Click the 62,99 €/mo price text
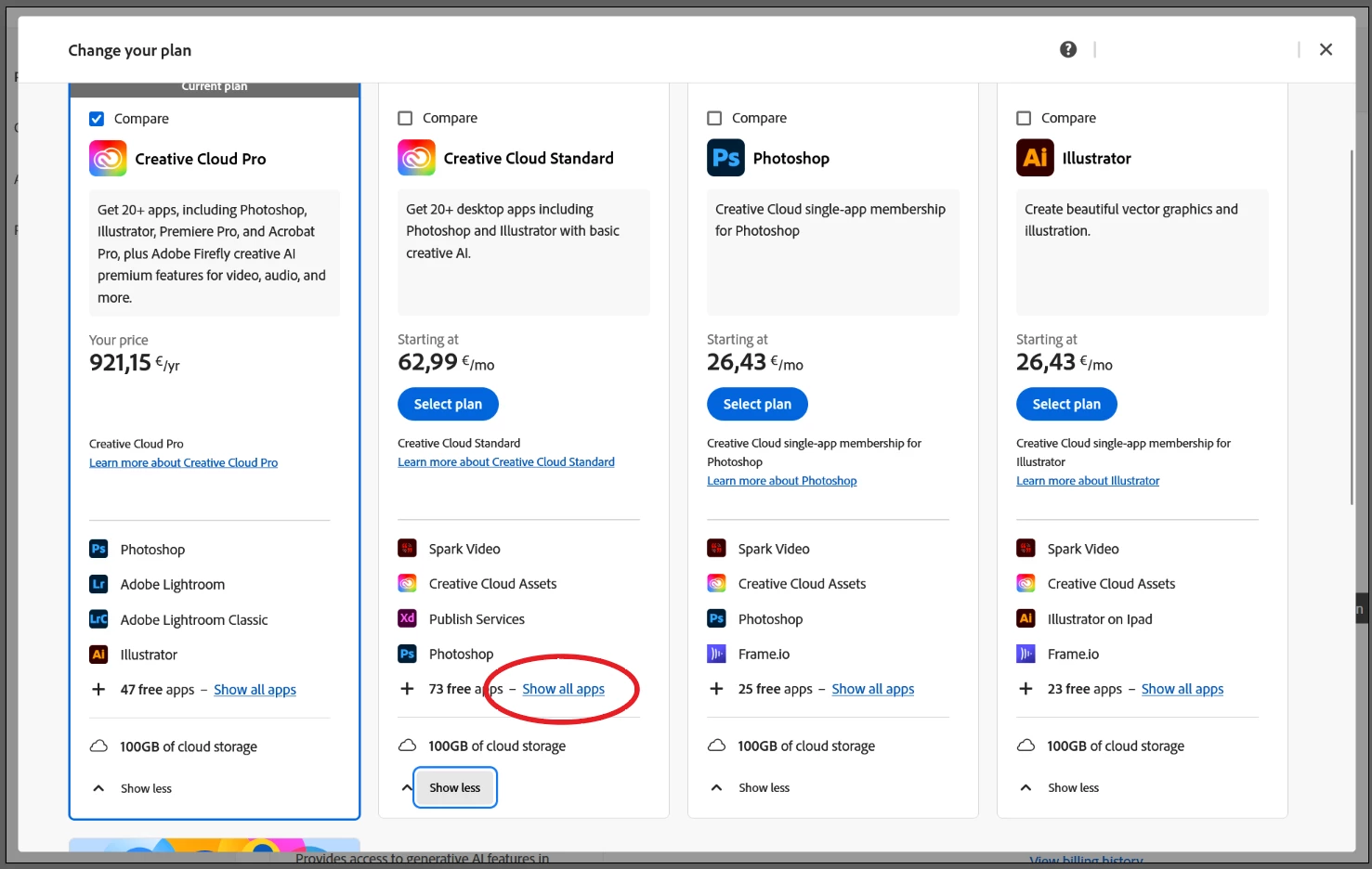Image resolution: width=1372 pixels, height=869 pixels. [446, 362]
